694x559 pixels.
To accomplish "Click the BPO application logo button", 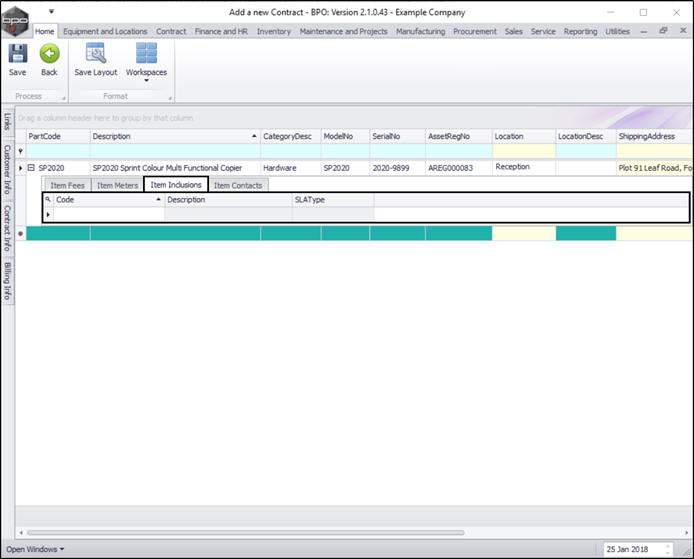I will [15, 21].
